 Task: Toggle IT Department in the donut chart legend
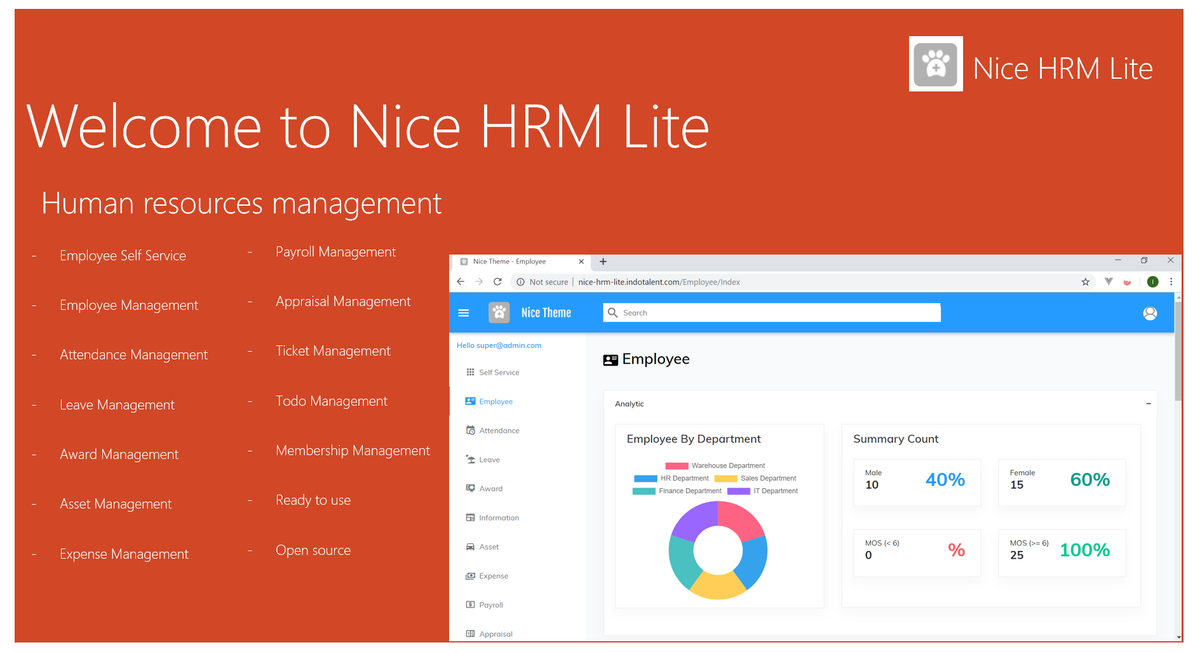(x=778, y=490)
